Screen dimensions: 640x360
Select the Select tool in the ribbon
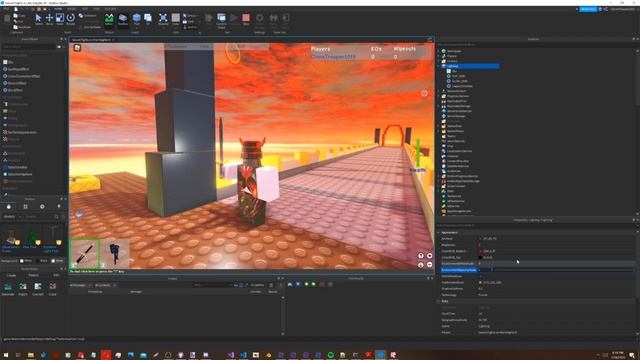pyautogui.click(x=38, y=19)
